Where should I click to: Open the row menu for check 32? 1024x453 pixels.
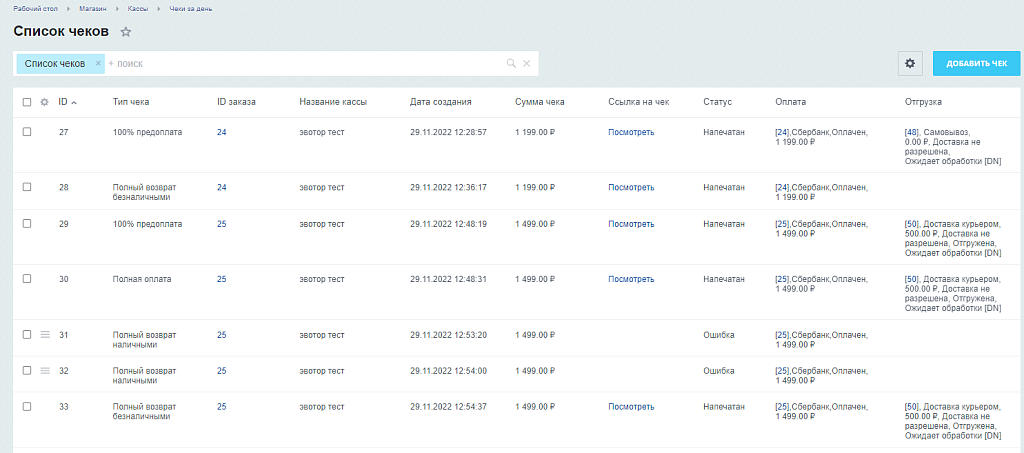[x=44, y=370]
